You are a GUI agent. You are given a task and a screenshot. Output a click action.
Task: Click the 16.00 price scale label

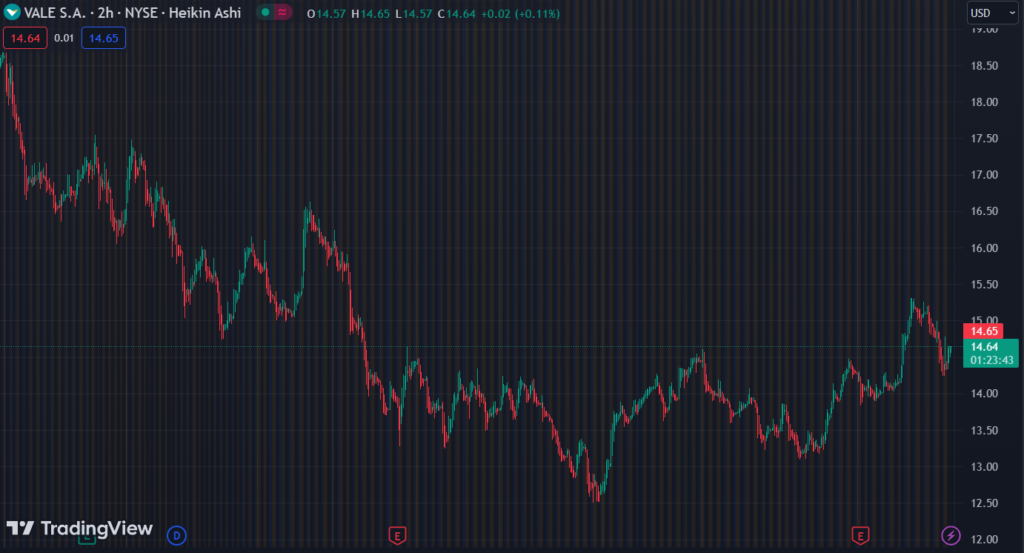[984, 248]
